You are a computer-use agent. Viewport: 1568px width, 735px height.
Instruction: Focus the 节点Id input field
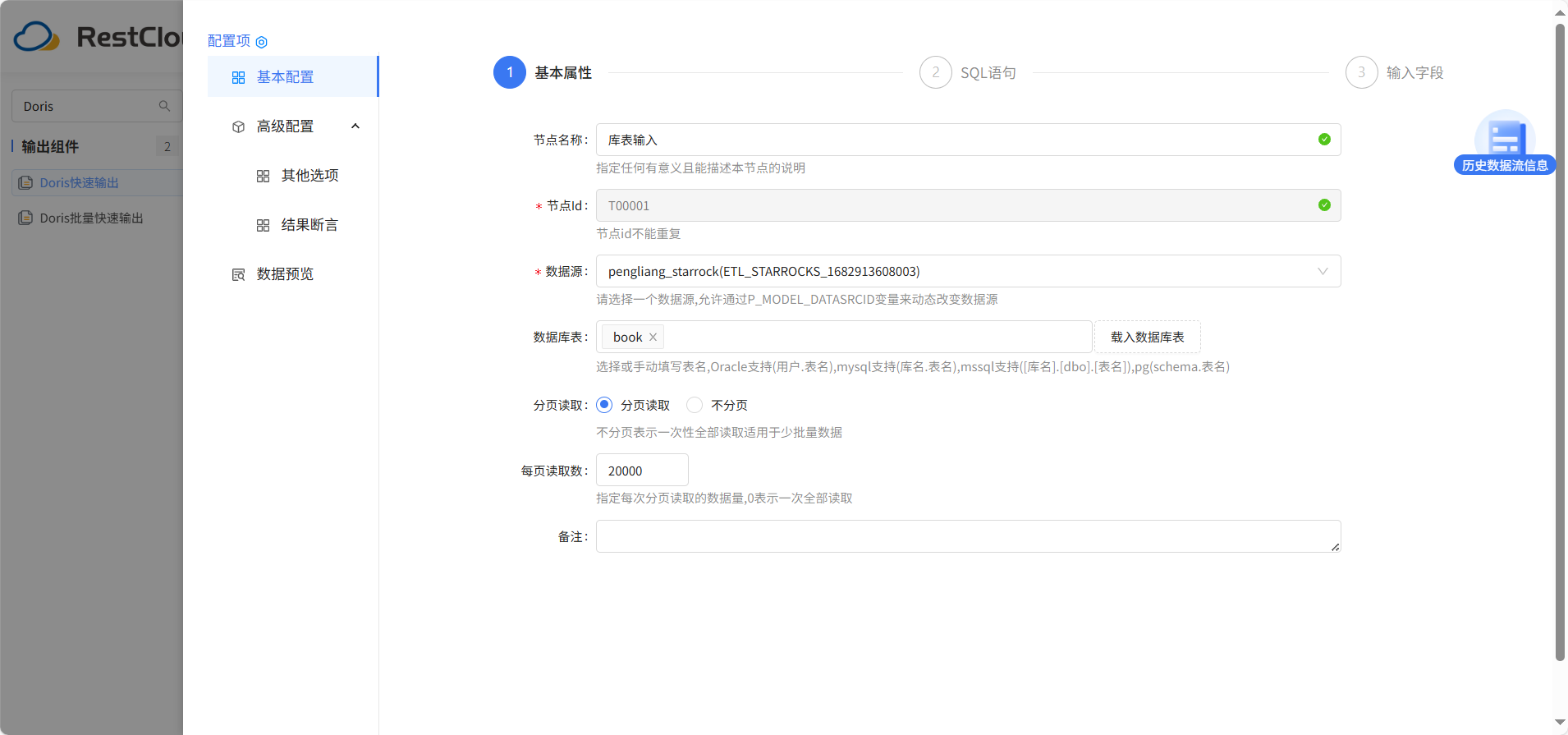tap(968, 205)
